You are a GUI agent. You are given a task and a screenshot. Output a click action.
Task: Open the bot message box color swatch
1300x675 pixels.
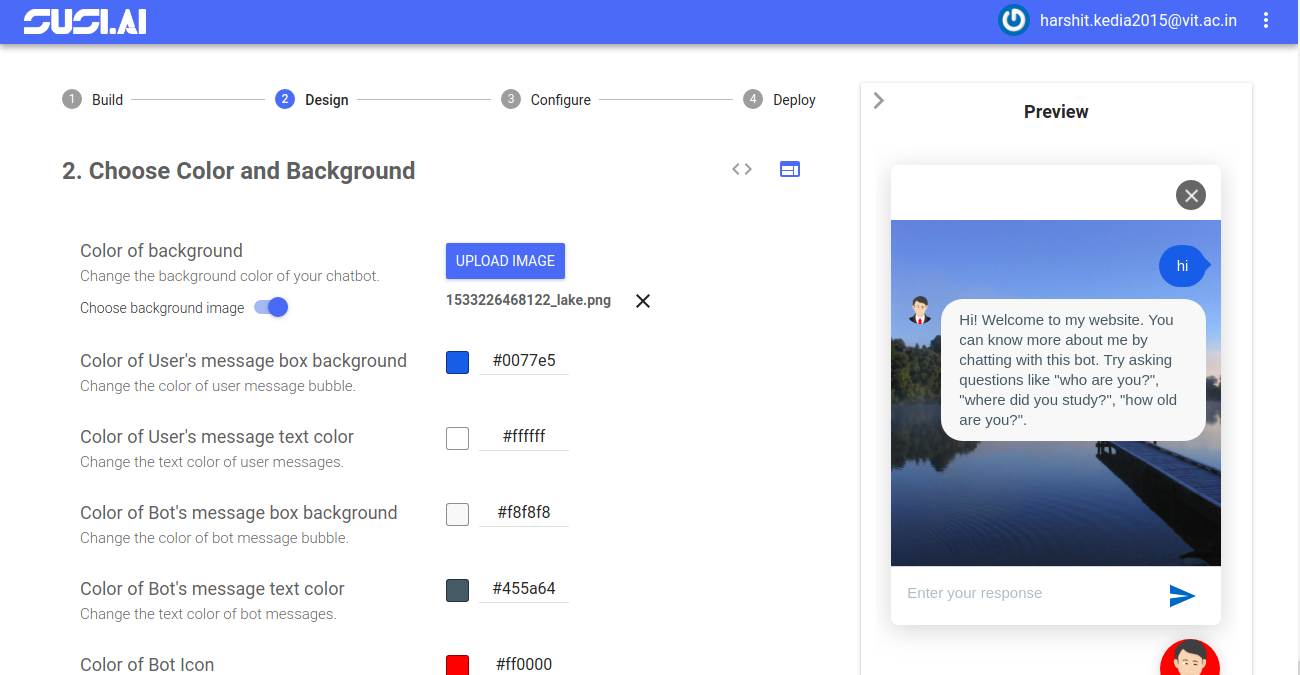[x=457, y=514]
